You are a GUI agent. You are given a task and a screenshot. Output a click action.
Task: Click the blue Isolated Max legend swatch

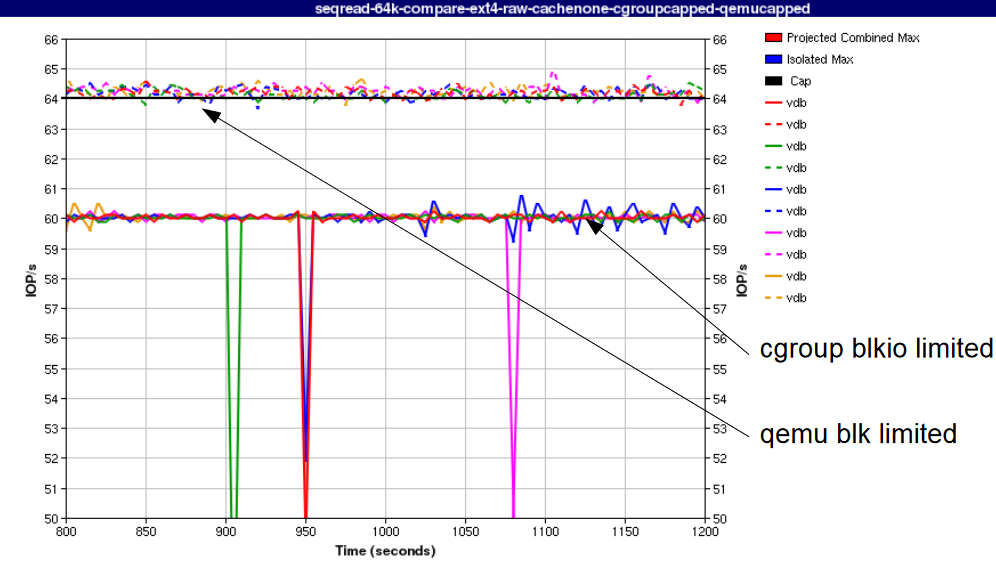(x=772, y=60)
